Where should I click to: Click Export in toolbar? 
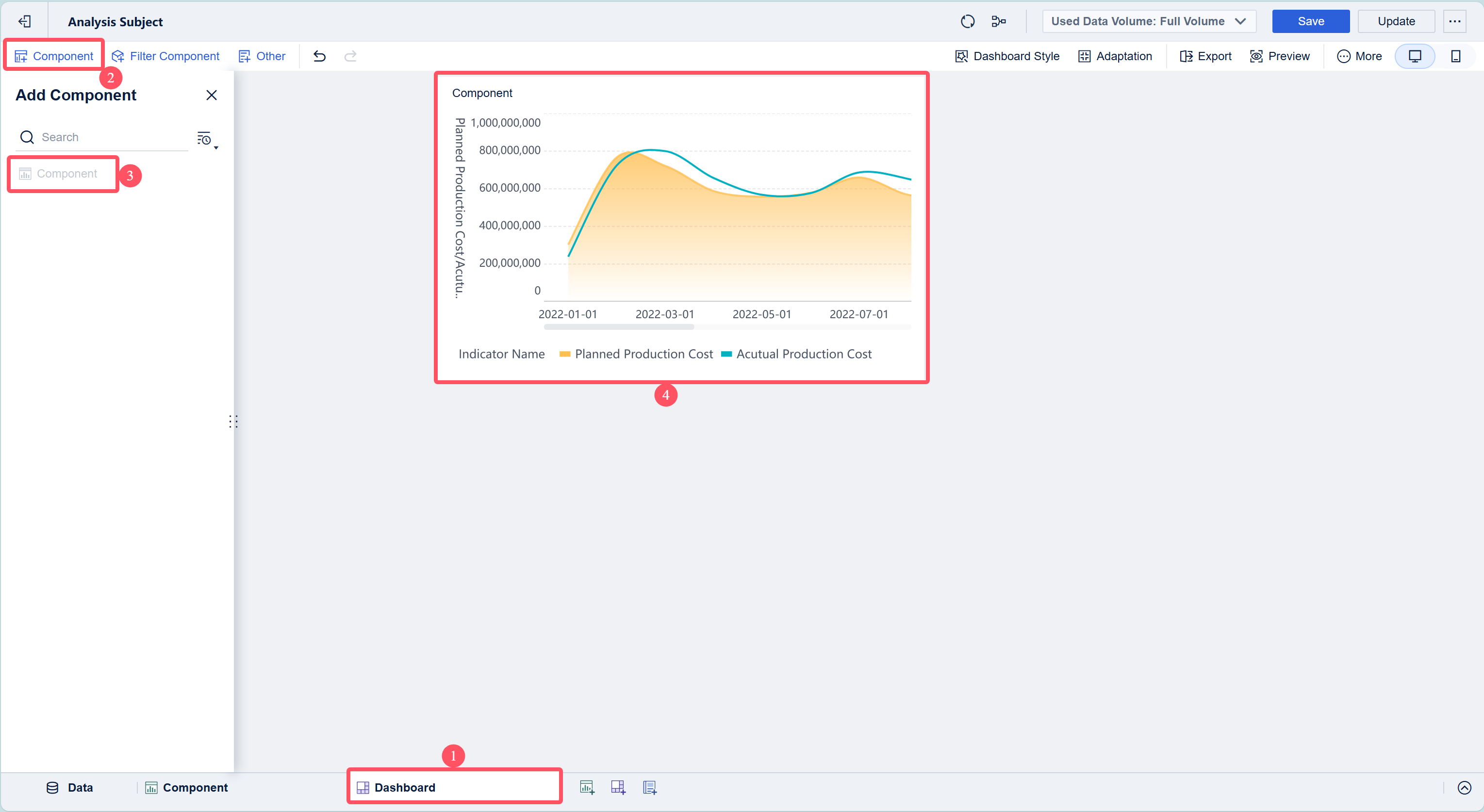[x=1206, y=56]
